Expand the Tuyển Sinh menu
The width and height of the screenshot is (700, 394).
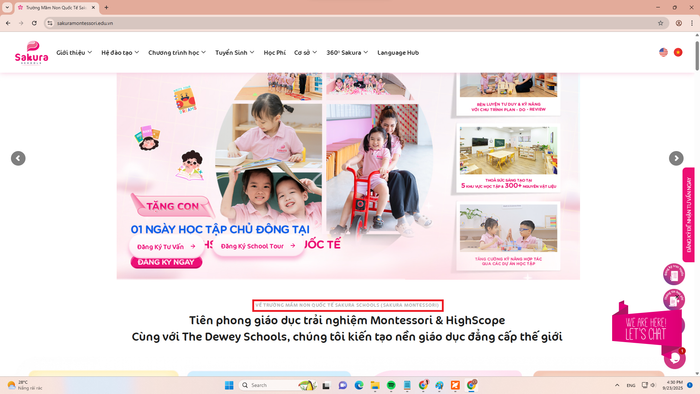[x=235, y=53]
